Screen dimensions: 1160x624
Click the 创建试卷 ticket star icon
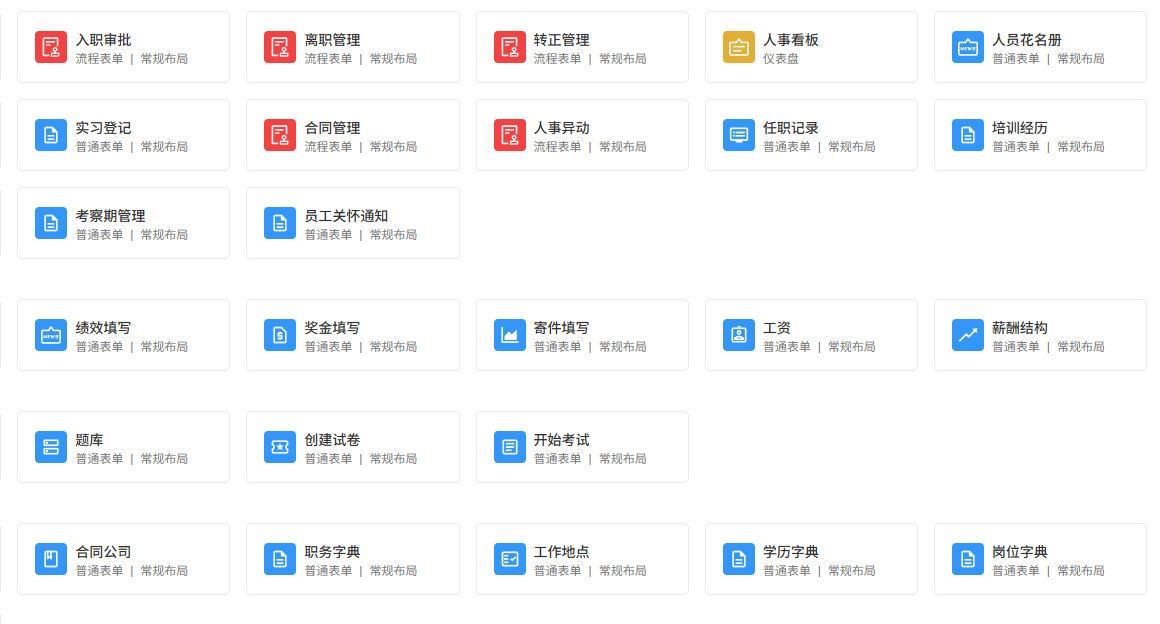[280, 447]
